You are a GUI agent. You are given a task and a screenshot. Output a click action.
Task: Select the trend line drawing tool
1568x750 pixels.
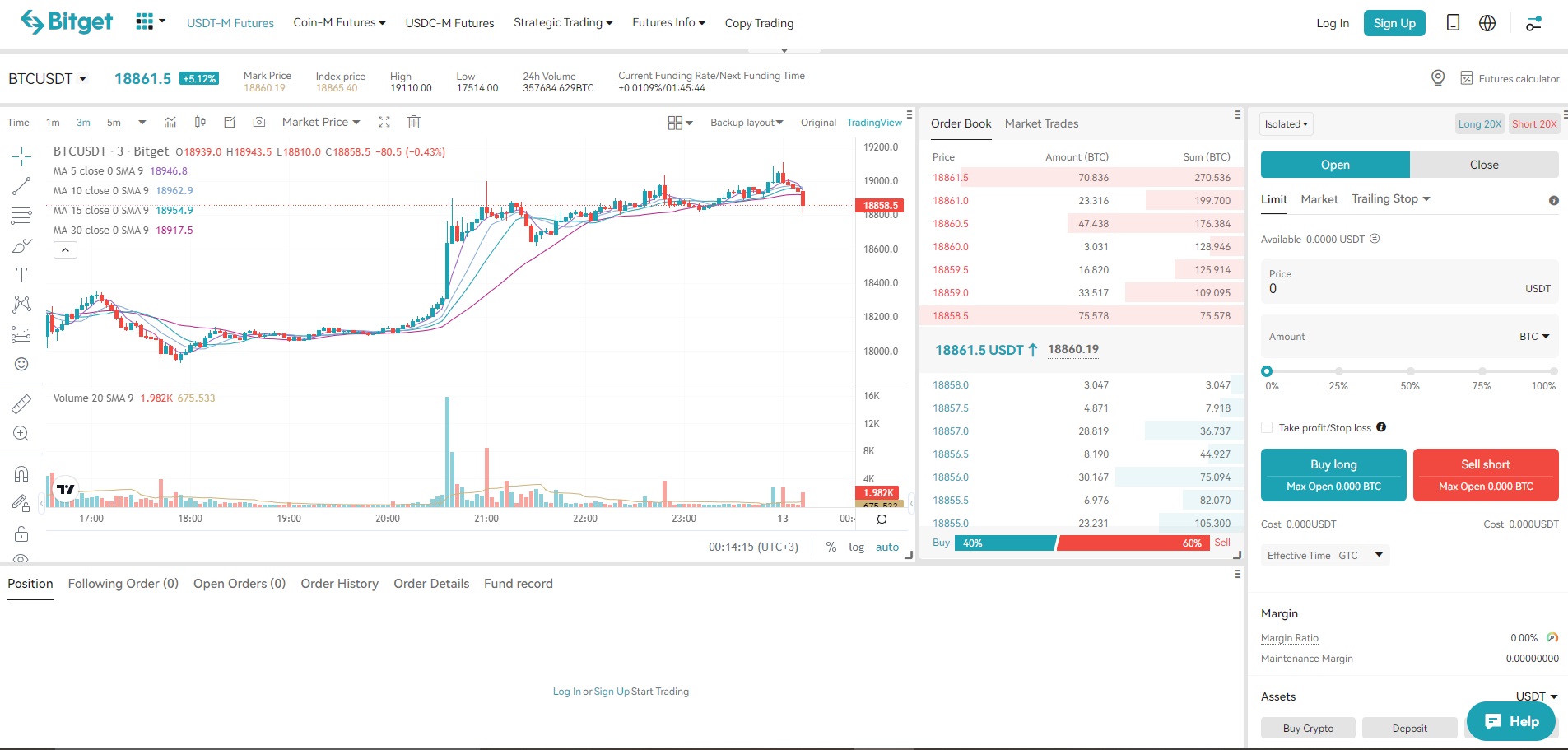click(x=22, y=186)
